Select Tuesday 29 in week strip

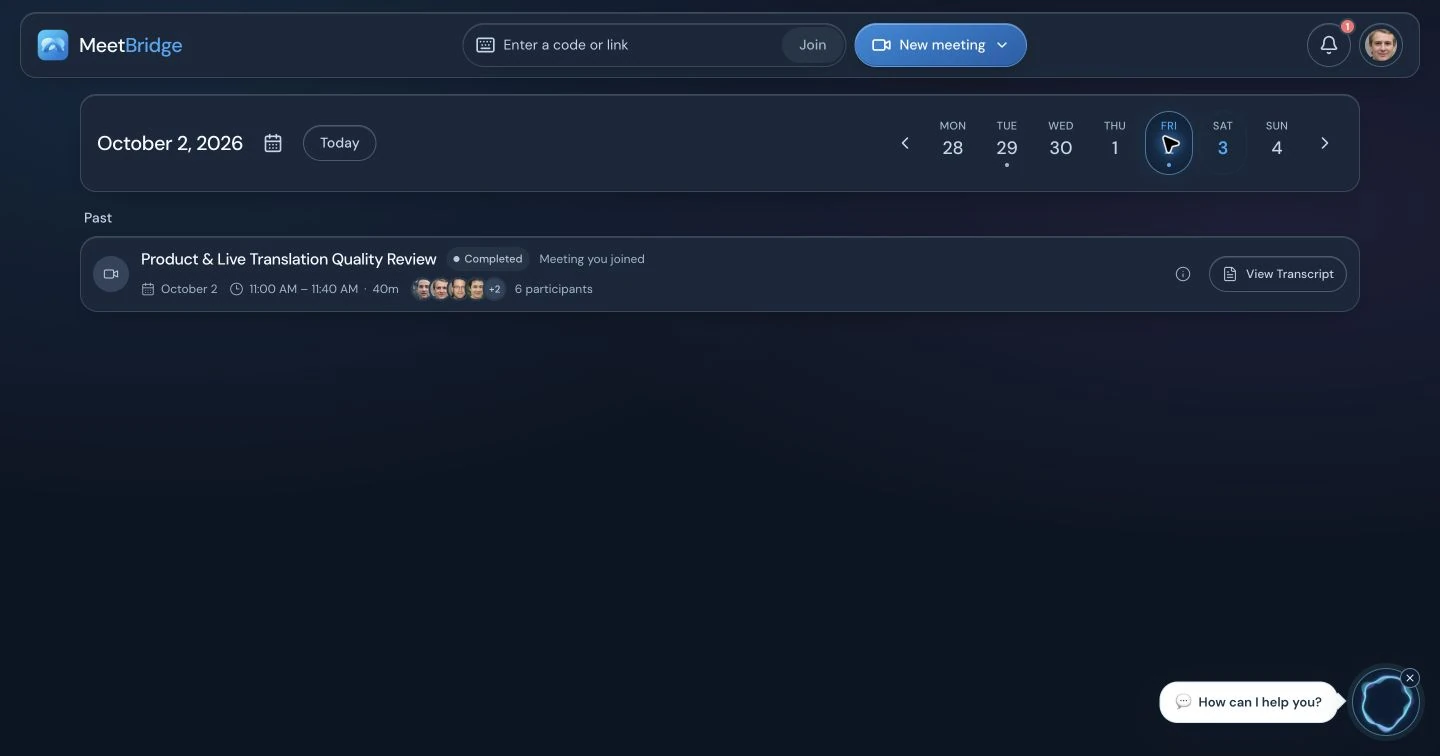pyautogui.click(x=1007, y=141)
